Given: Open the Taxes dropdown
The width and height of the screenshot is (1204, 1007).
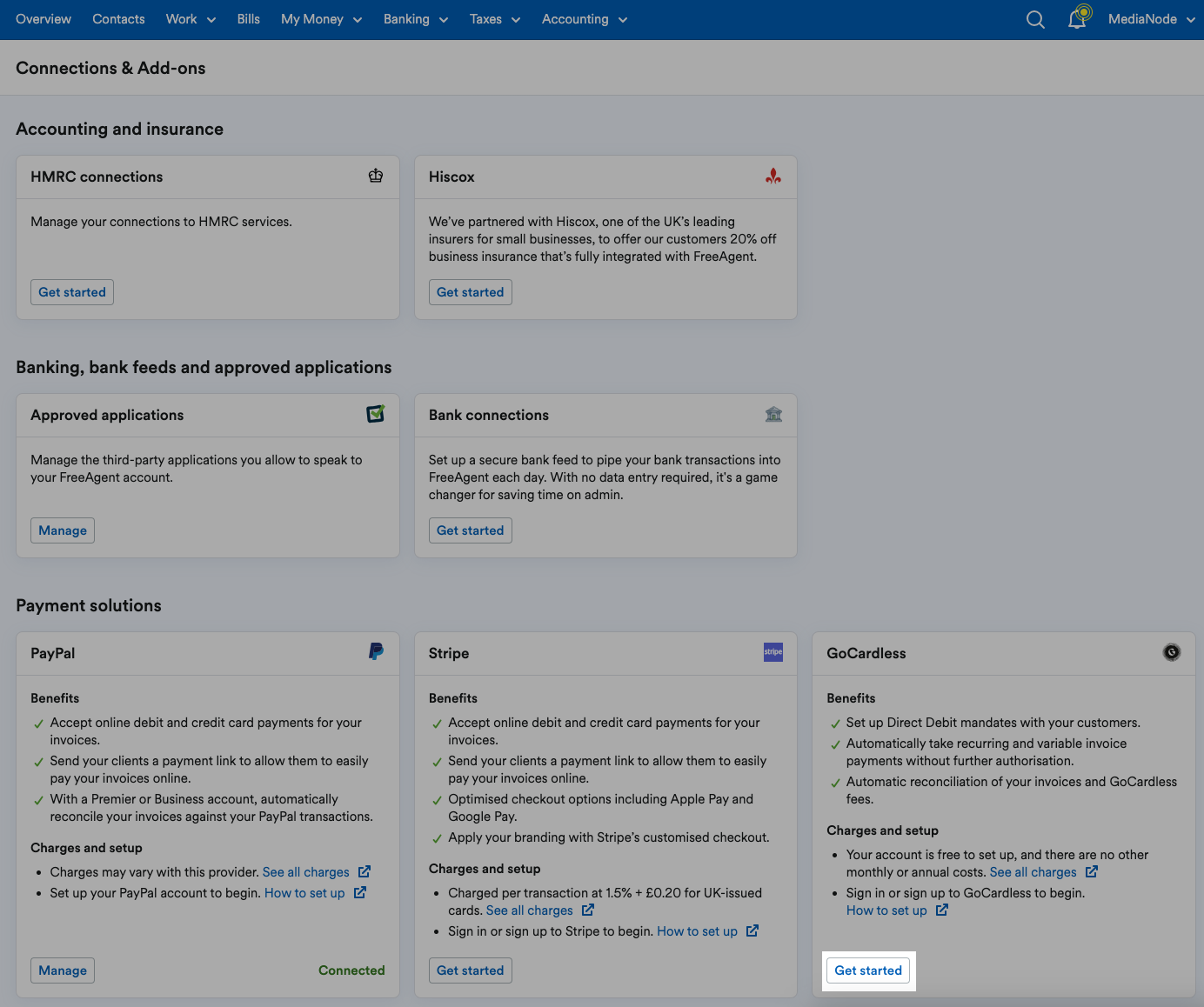Looking at the screenshot, I should click(494, 18).
